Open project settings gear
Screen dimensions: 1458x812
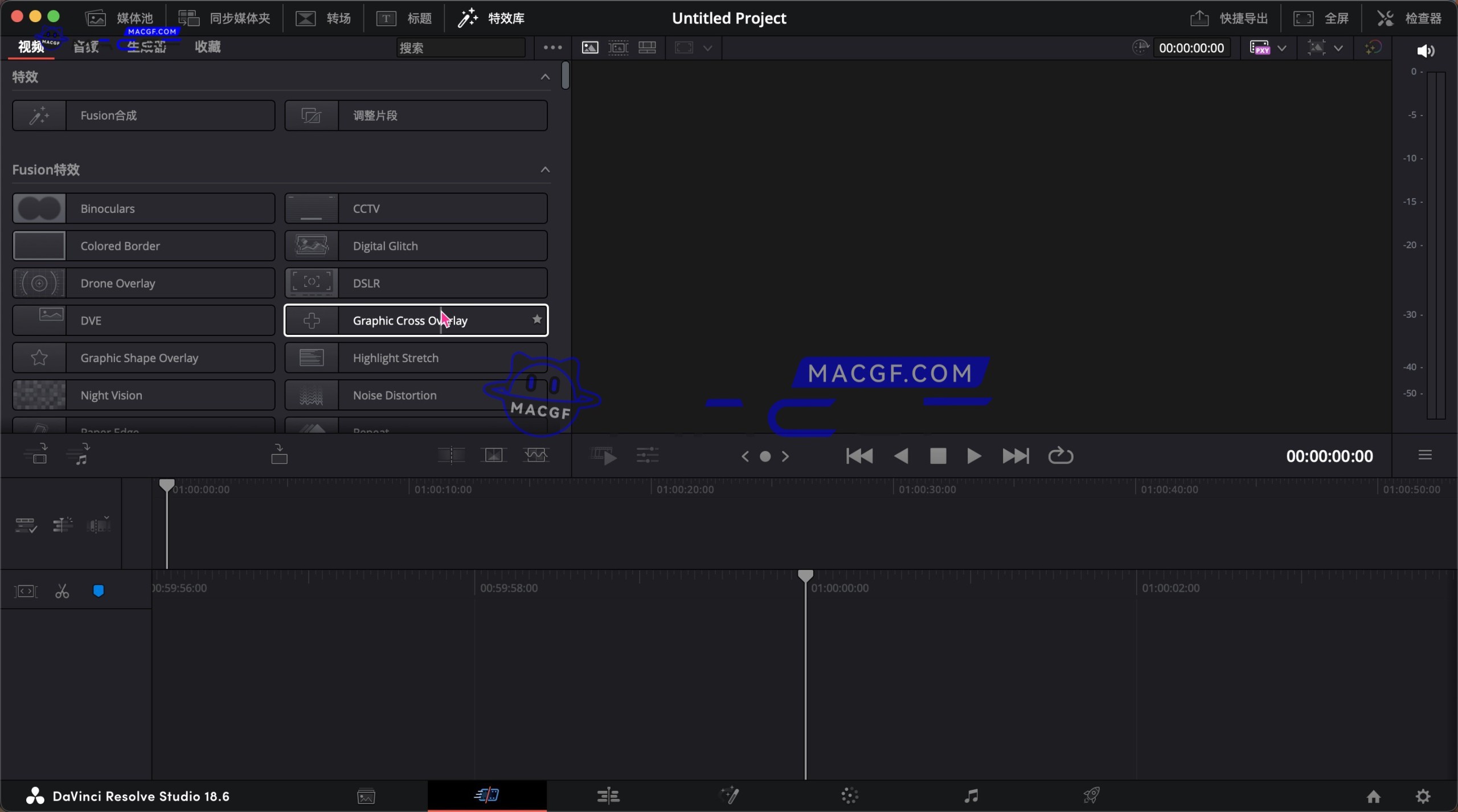(x=1422, y=797)
